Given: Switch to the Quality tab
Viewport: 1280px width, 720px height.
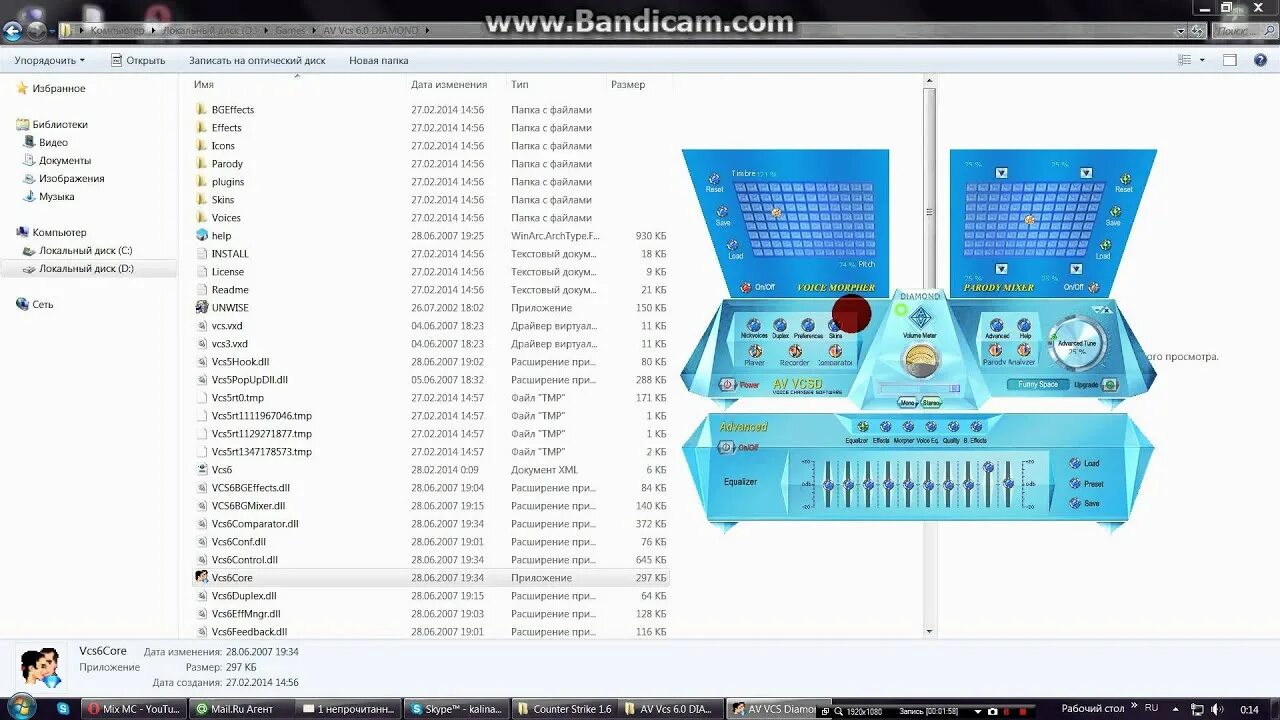Looking at the screenshot, I should pos(952,428).
